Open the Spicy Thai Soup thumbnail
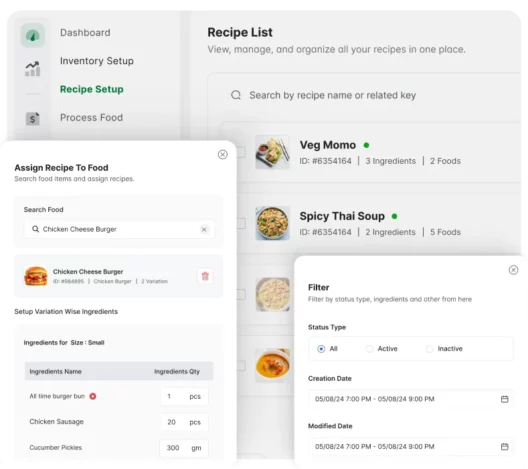528x469 pixels. pos(272,223)
